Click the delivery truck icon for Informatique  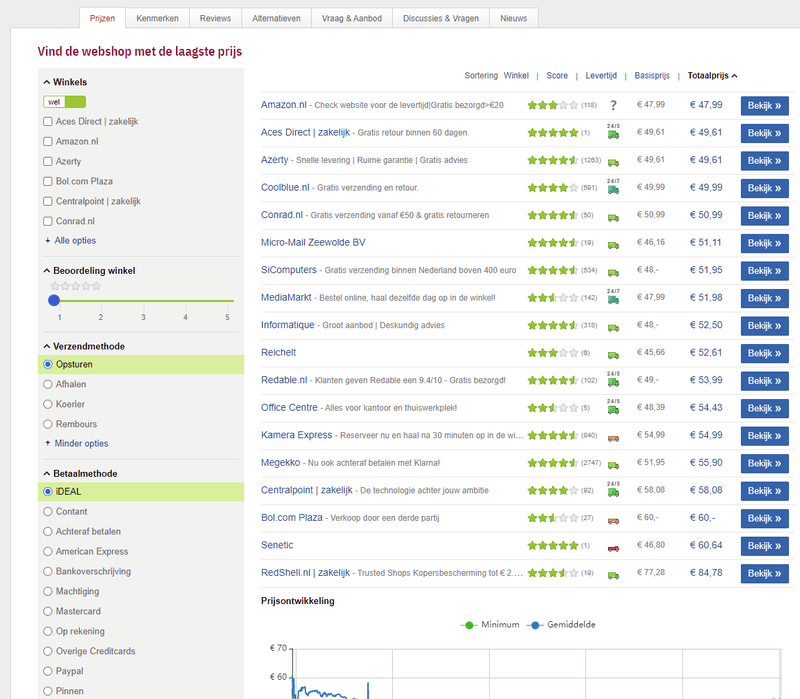pos(613,328)
